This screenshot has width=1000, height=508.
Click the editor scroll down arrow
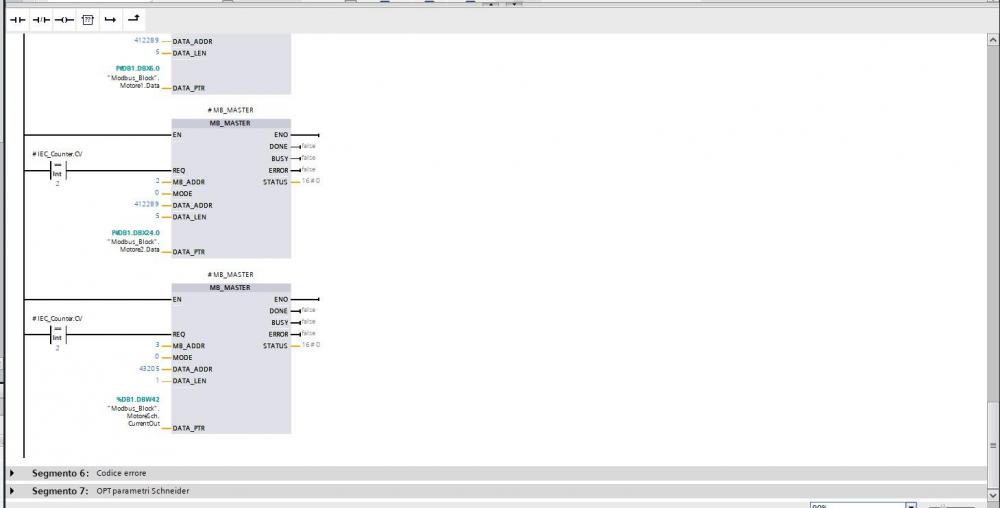pyautogui.click(x=993, y=494)
